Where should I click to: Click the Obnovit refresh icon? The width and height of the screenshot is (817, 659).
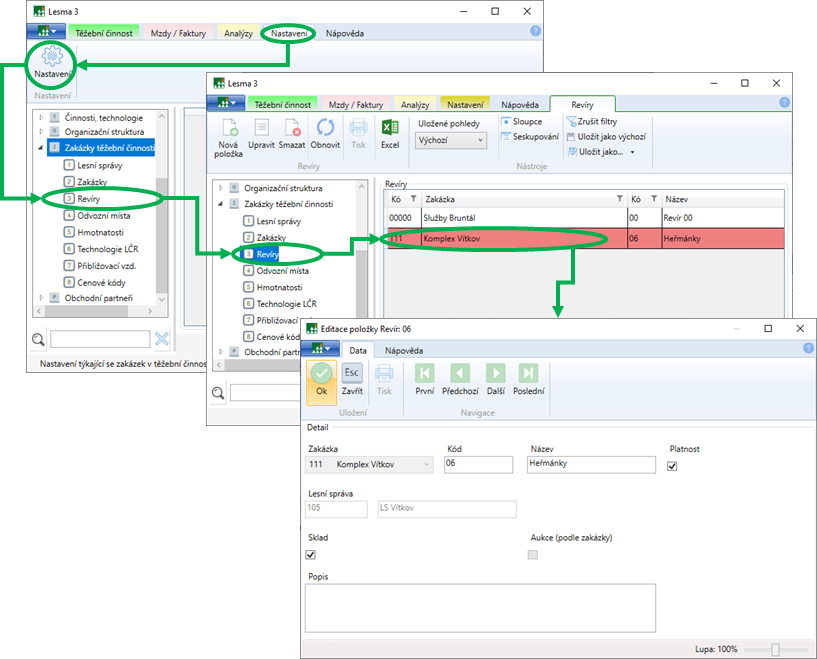(325, 128)
